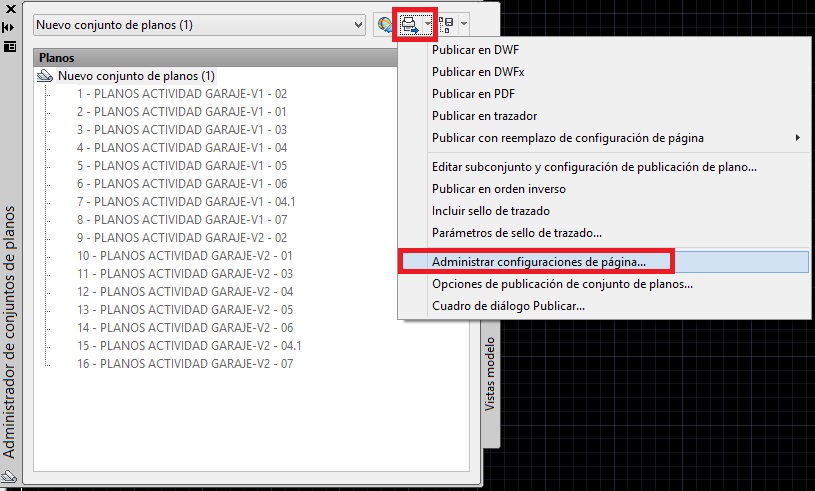
Task: Choose Publicar en DWF
Action: [476, 50]
